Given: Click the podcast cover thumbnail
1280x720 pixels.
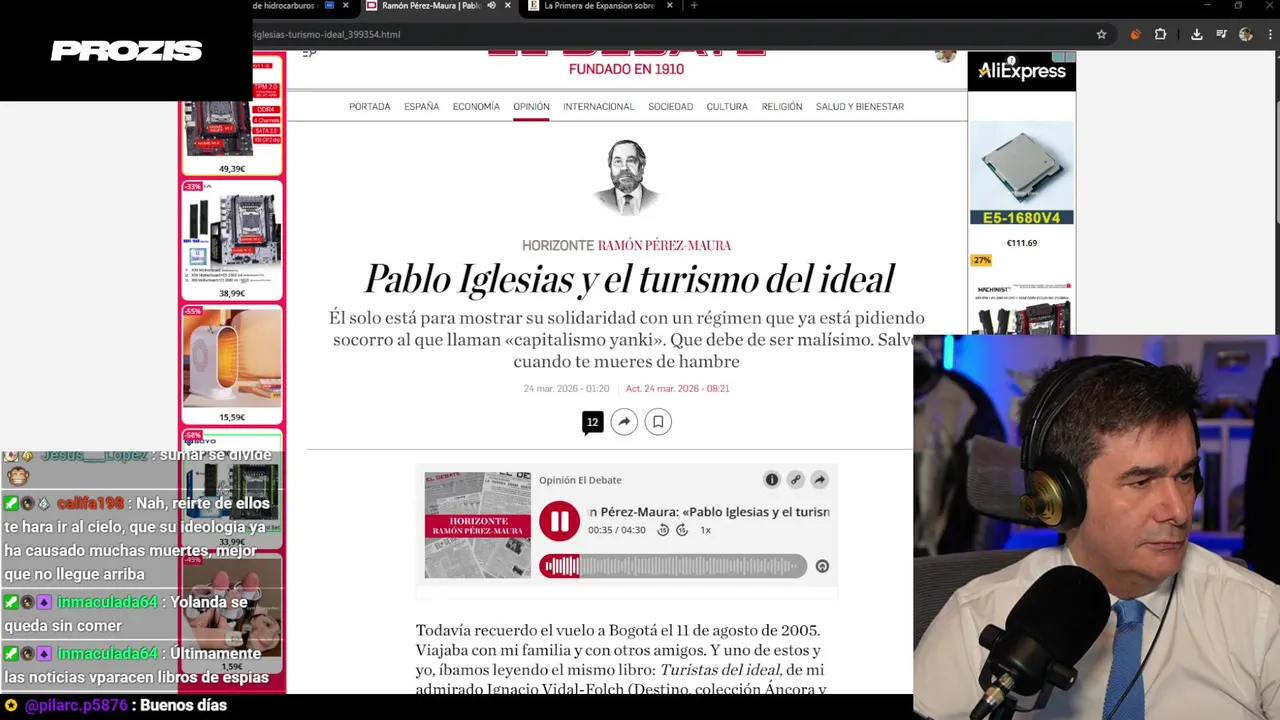Looking at the screenshot, I should (x=478, y=525).
